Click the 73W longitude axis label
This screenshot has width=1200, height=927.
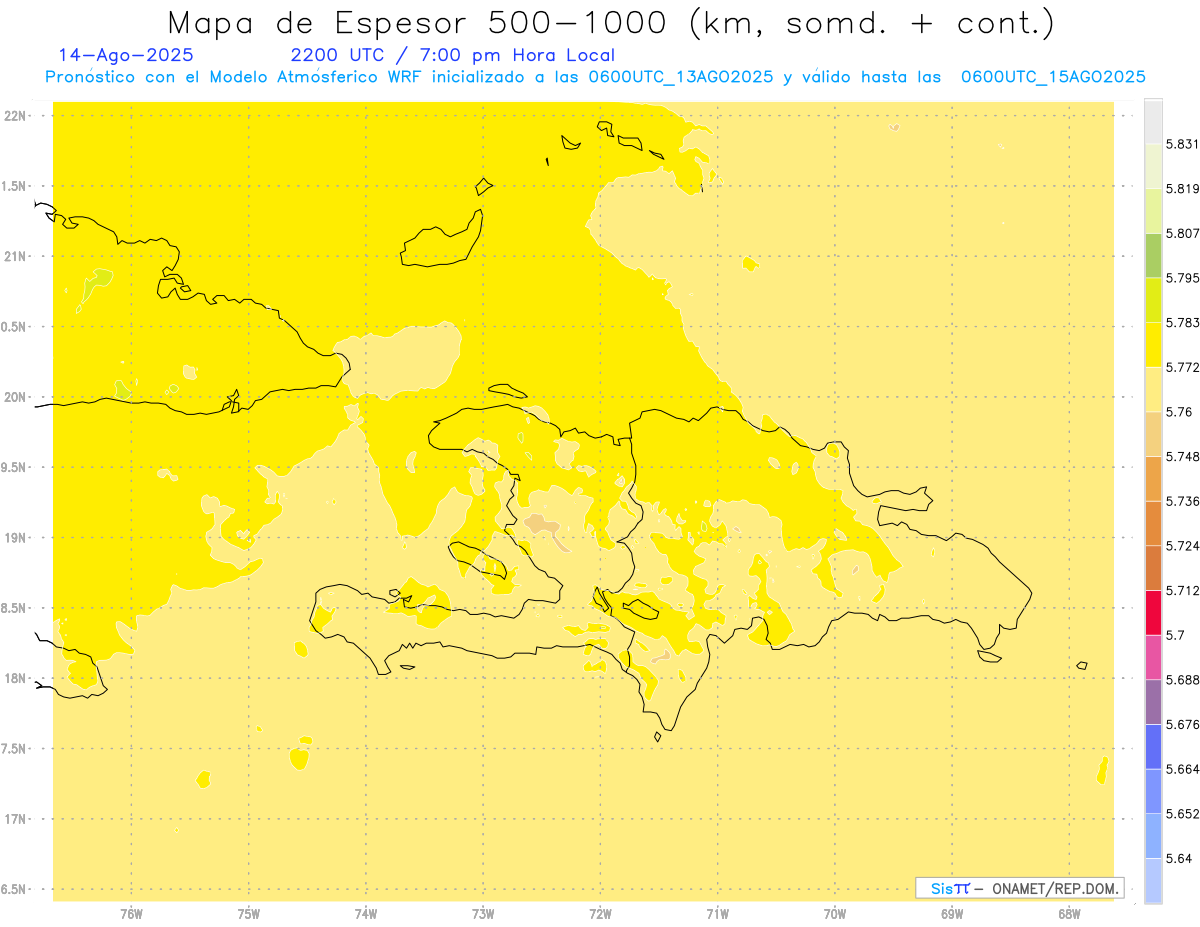483,914
